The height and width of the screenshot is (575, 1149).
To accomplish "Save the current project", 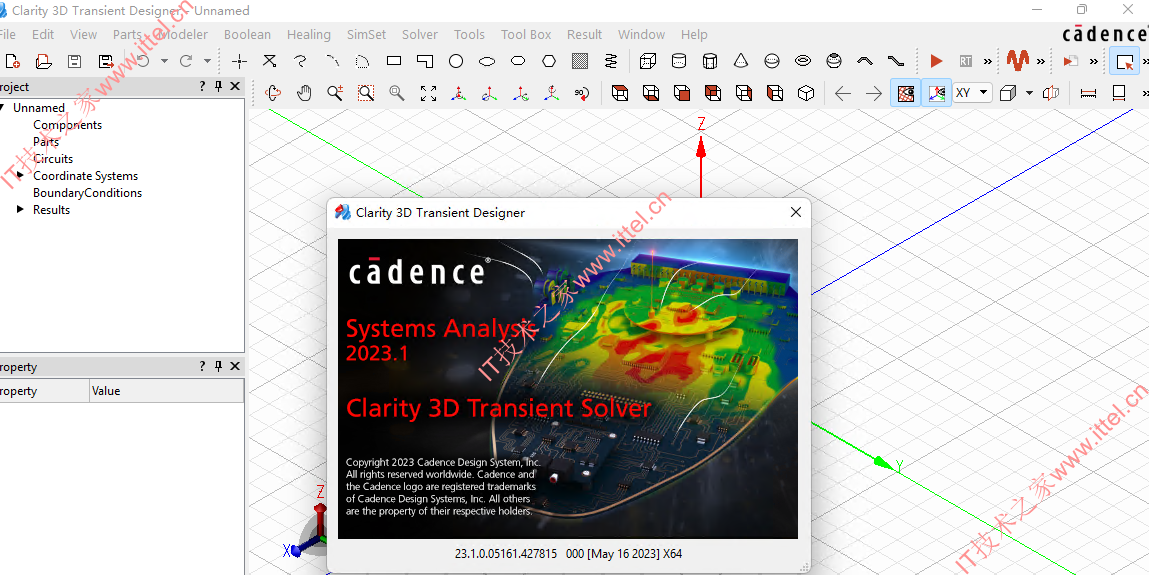I will click(x=75, y=62).
